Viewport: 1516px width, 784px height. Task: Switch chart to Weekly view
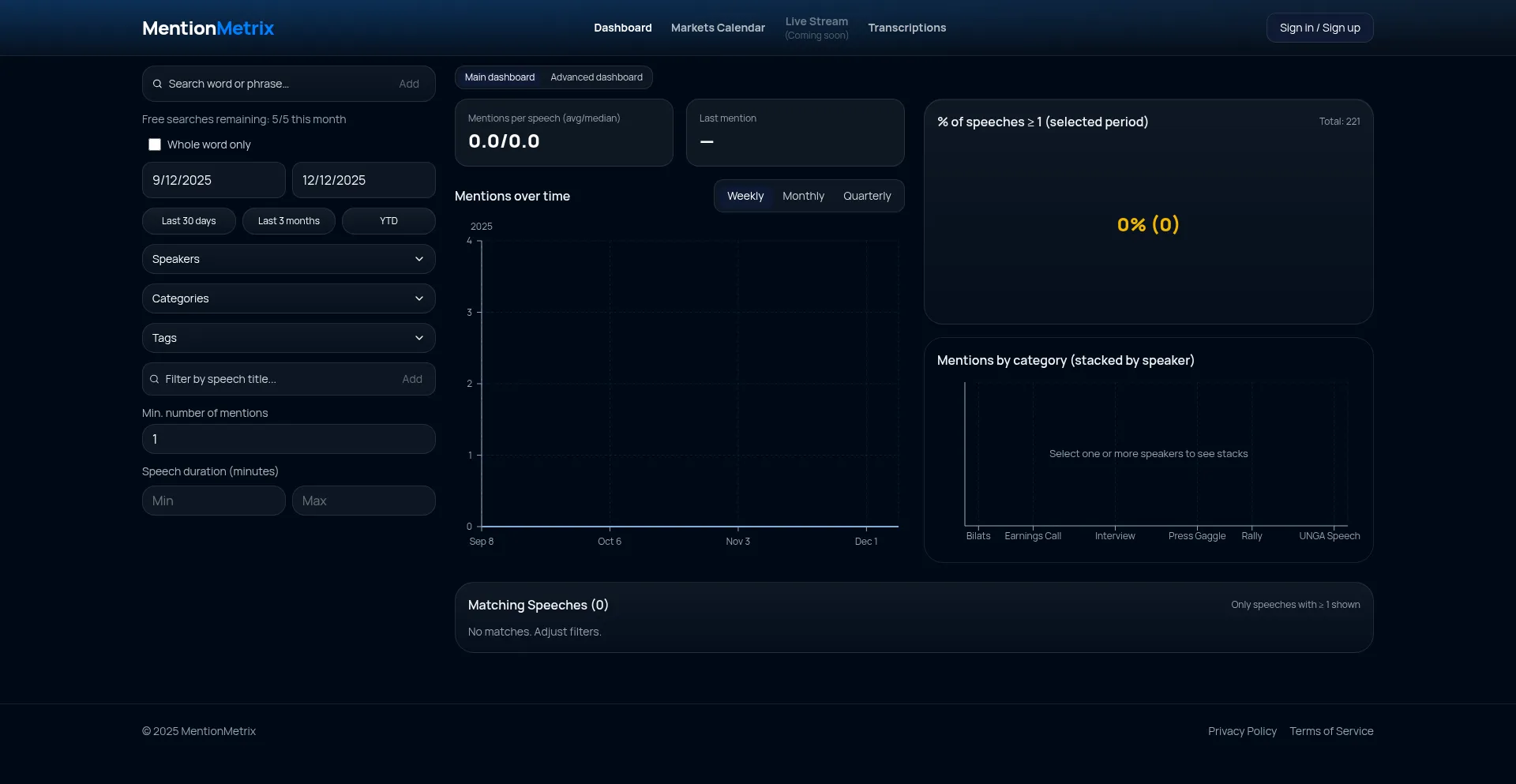tap(745, 196)
